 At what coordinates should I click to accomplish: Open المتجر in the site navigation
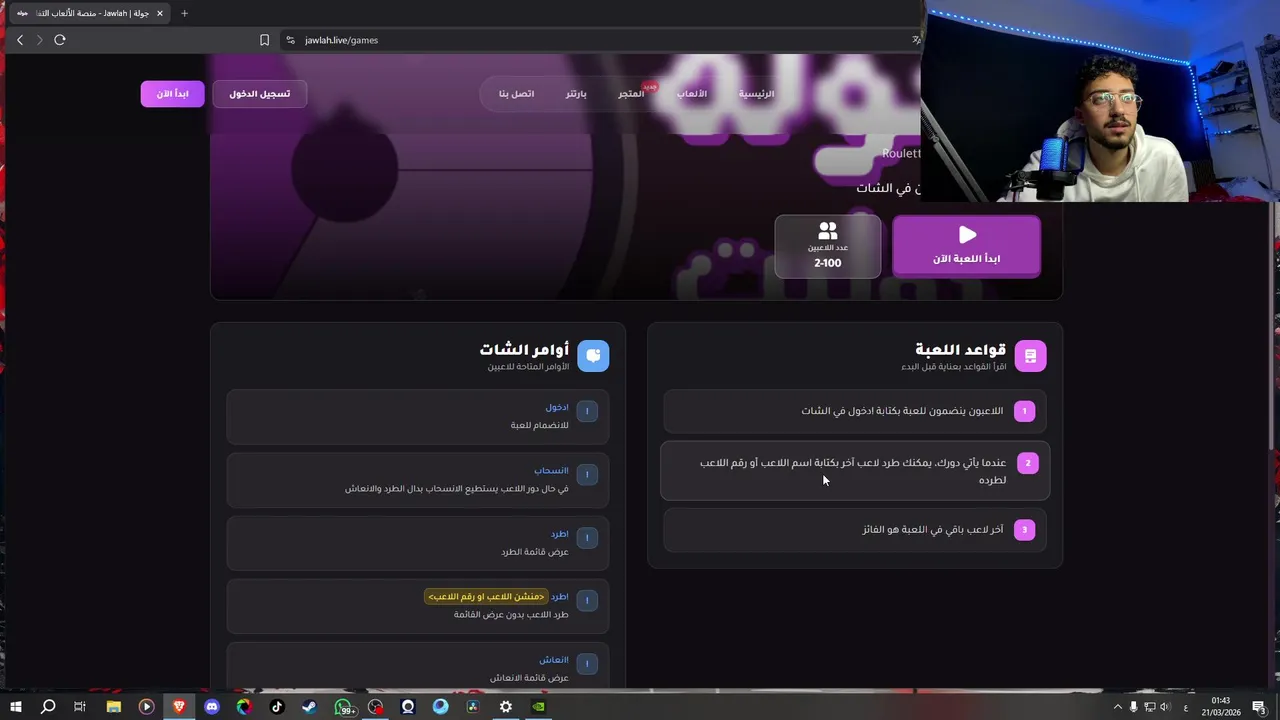pyautogui.click(x=631, y=93)
